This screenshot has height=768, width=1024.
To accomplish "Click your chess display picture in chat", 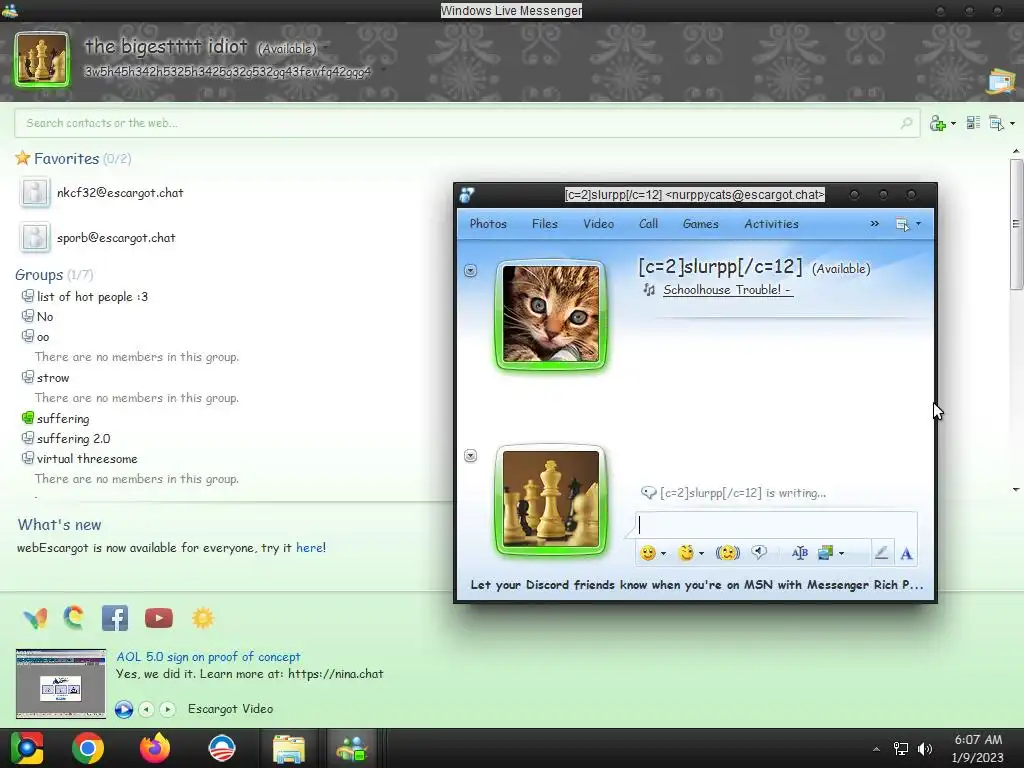I will (x=551, y=500).
